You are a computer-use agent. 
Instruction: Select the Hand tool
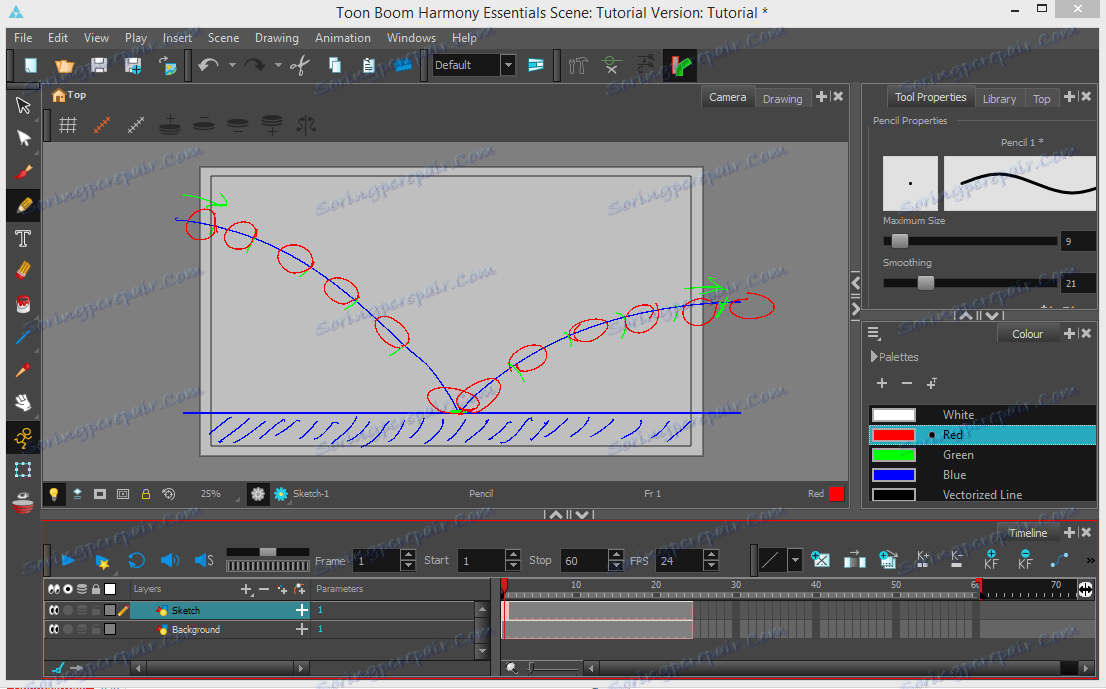tap(24, 403)
